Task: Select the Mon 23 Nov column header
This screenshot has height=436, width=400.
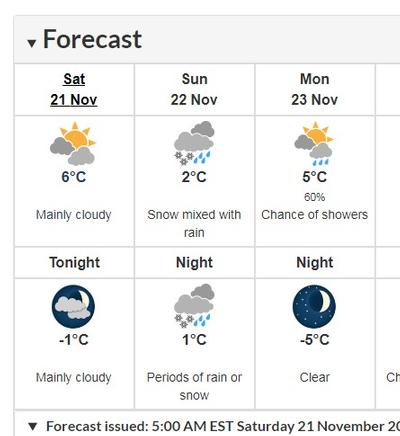Action: 314,89
